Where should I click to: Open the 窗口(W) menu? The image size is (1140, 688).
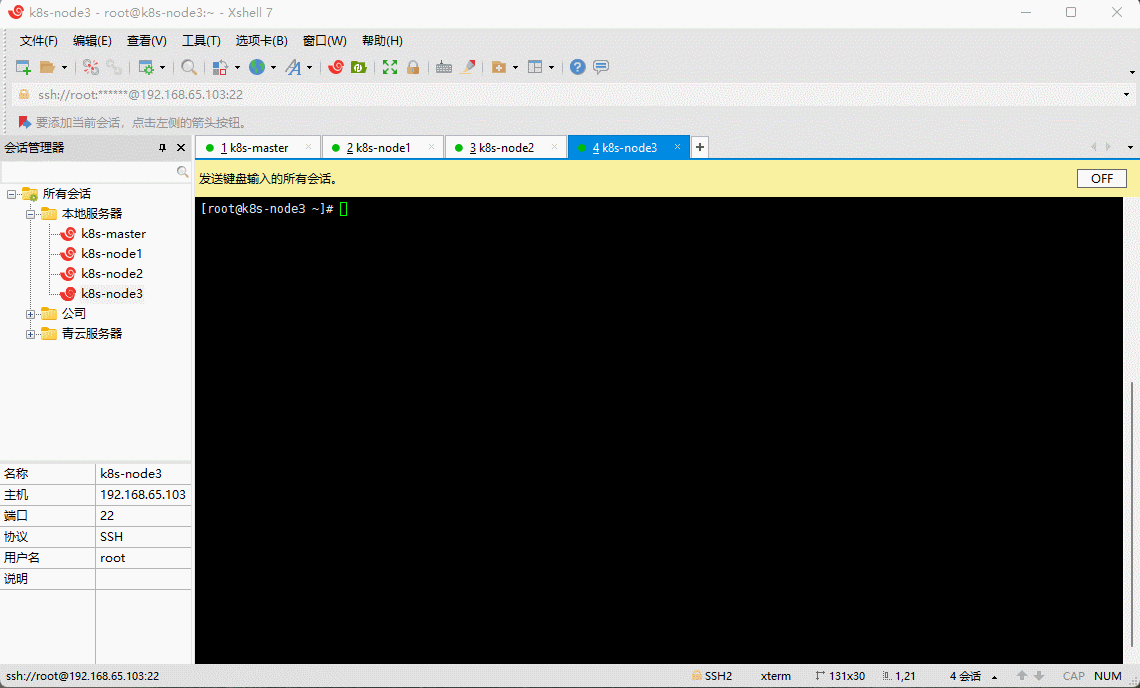pyautogui.click(x=325, y=41)
